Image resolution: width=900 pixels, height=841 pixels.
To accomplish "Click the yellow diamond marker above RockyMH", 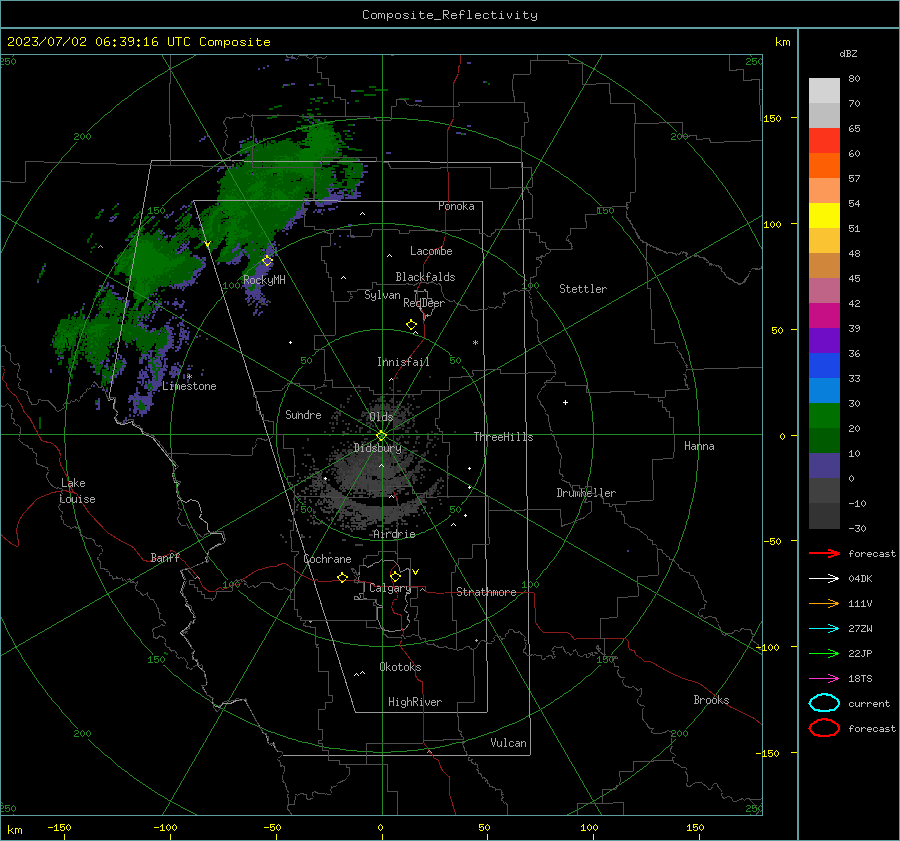I will coord(267,261).
